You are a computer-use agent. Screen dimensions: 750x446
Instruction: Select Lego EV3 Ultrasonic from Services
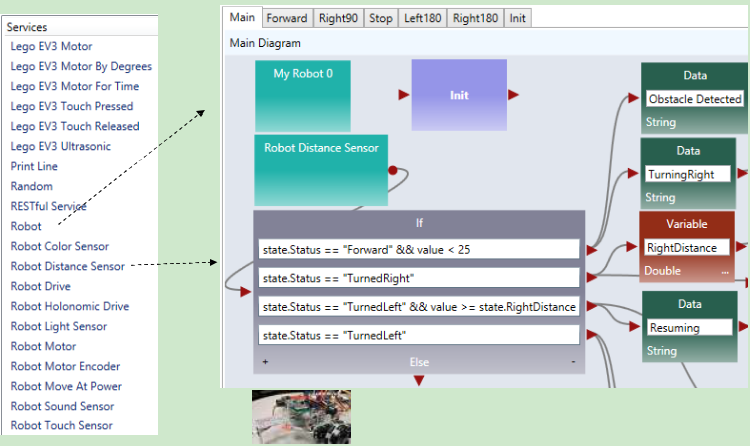click(x=60, y=146)
